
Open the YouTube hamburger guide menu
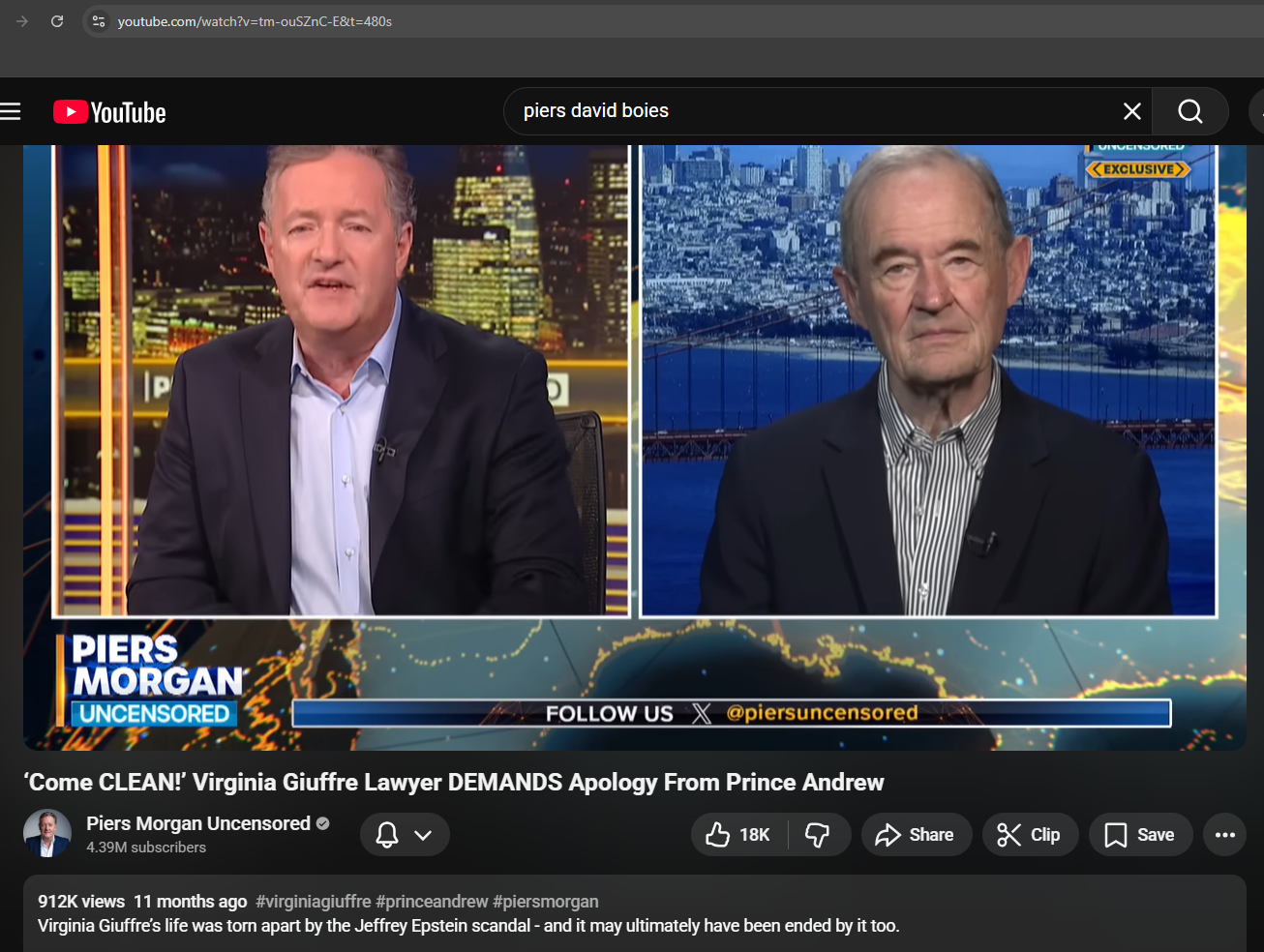click(x=11, y=112)
